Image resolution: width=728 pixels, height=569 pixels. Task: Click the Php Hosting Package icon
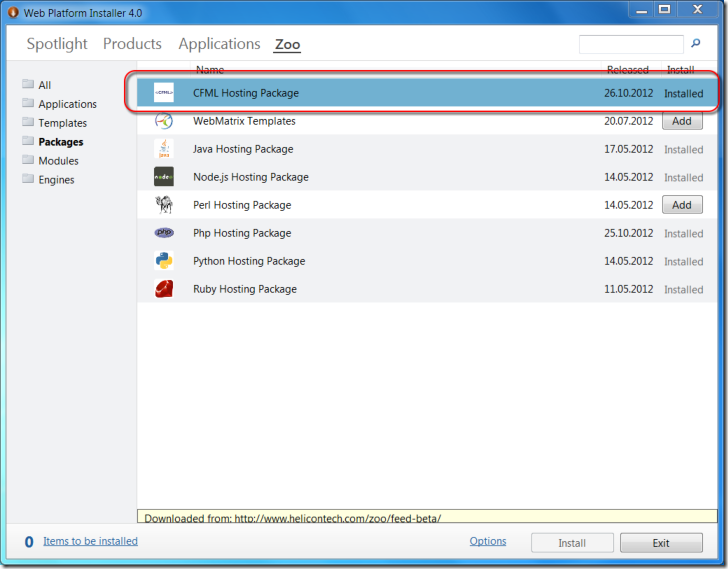pyautogui.click(x=164, y=233)
